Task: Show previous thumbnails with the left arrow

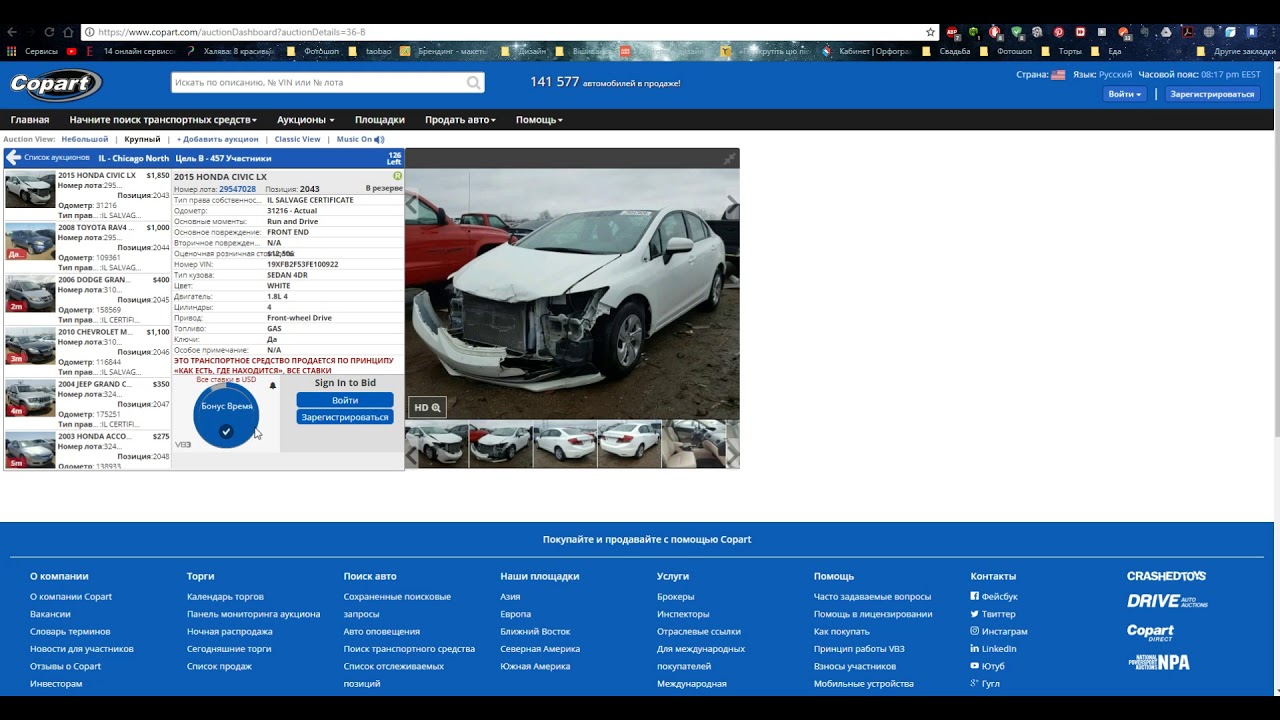Action: pos(411,455)
